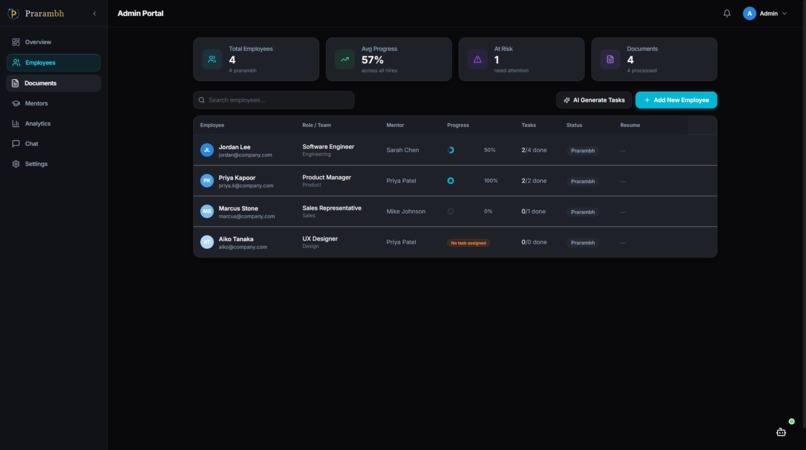The width and height of the screenshot is (806, 450).
Task: Click Jordan Lee's JL avatar
Action: (207, 150)
